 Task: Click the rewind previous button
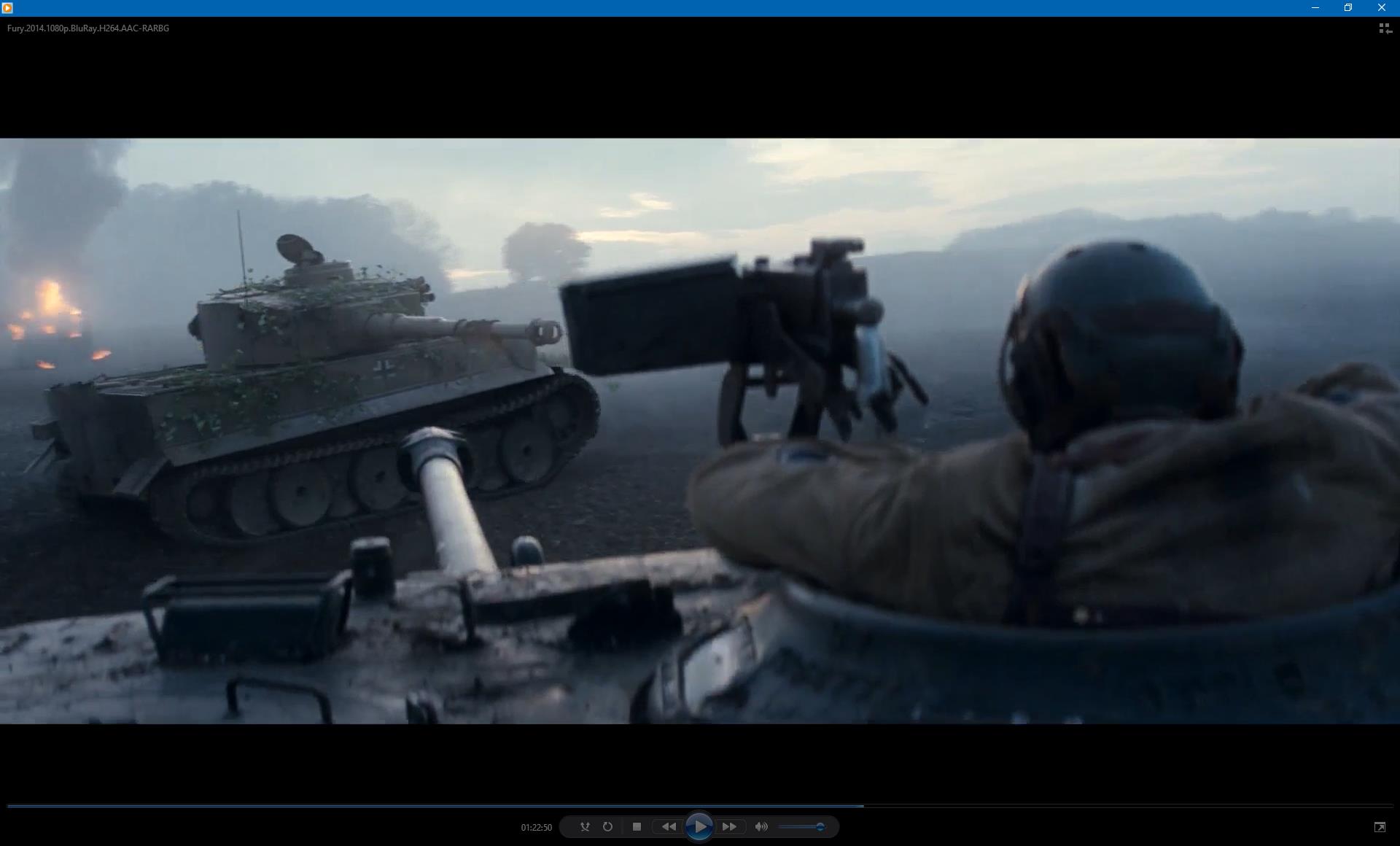[668, 826]
